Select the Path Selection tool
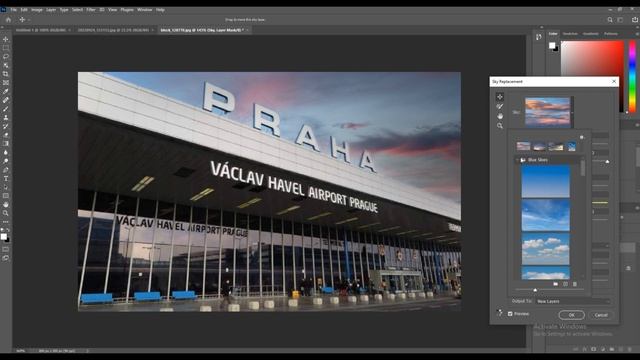 coord(6,187)
